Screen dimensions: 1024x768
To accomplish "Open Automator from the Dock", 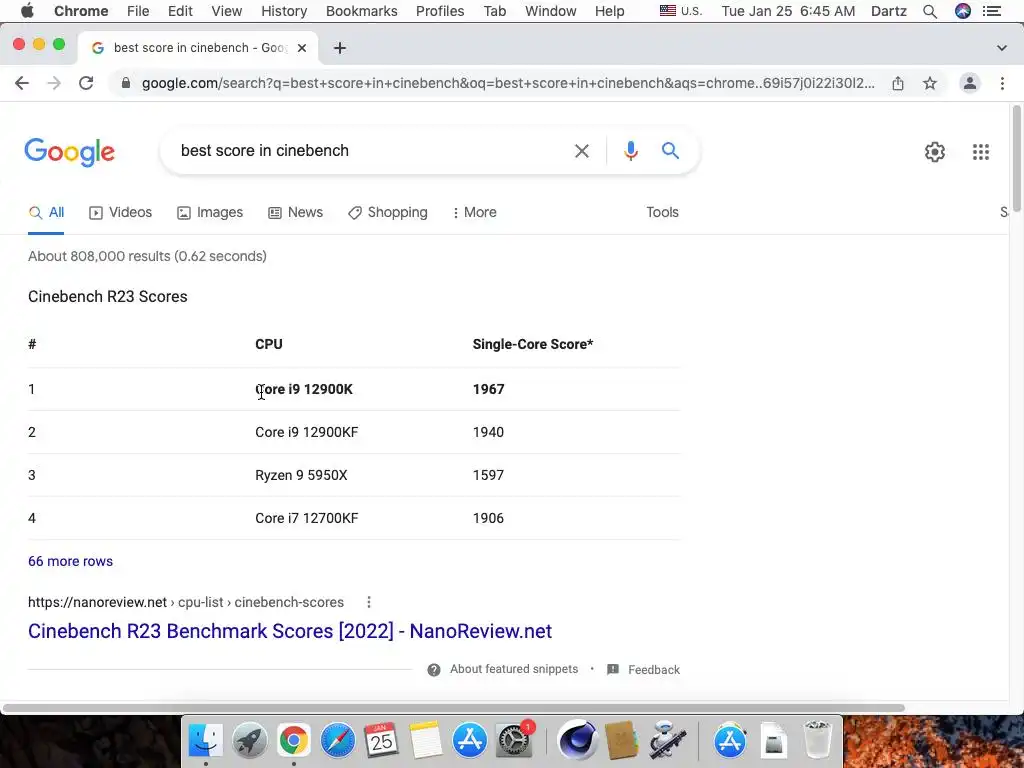I will click(x=667, y=740).
